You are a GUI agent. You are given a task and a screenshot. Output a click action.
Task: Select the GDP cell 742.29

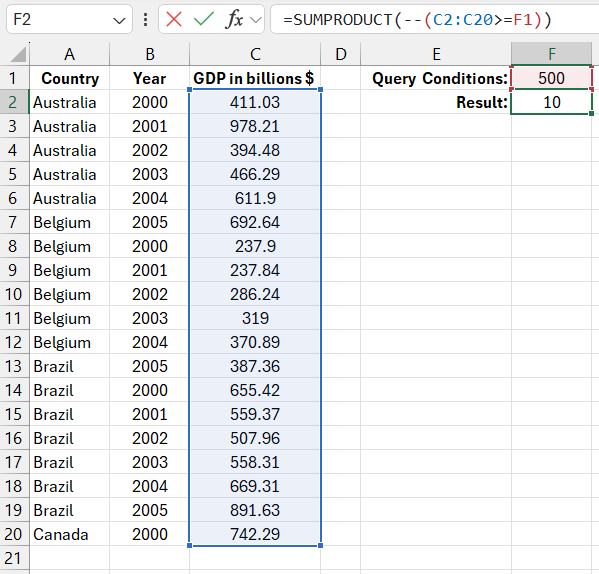(x=255, y=534)
